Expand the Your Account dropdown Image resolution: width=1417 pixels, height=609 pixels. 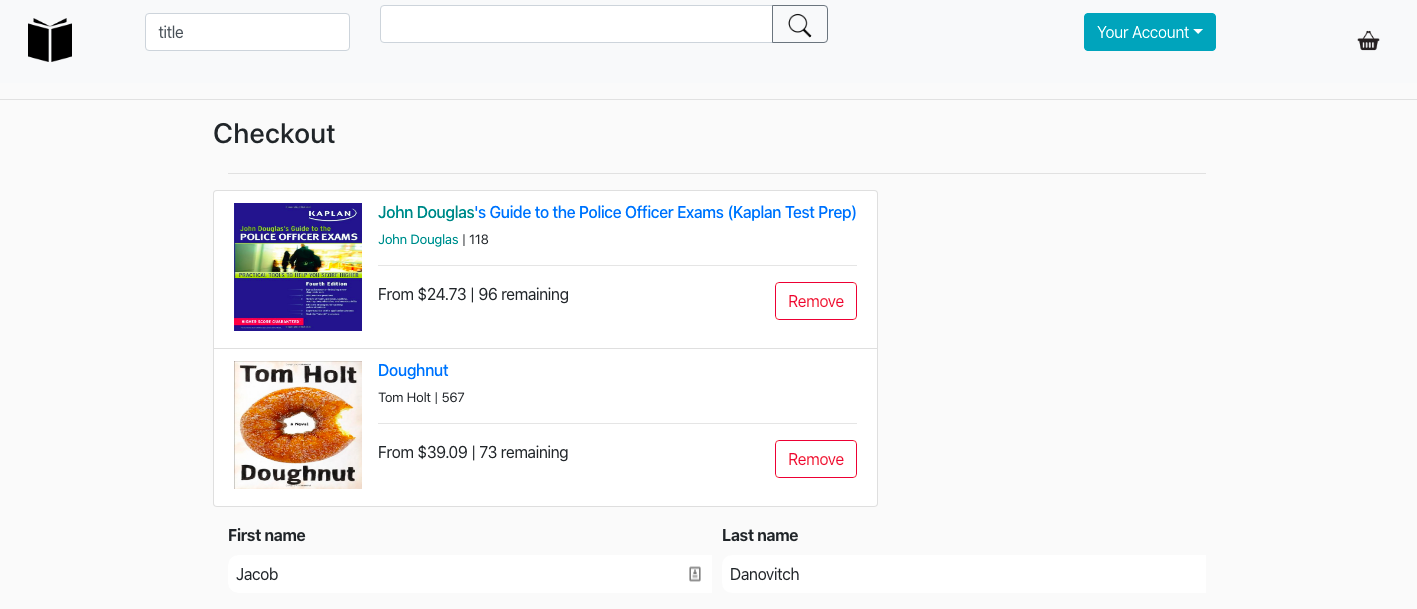click(1149, 32)
